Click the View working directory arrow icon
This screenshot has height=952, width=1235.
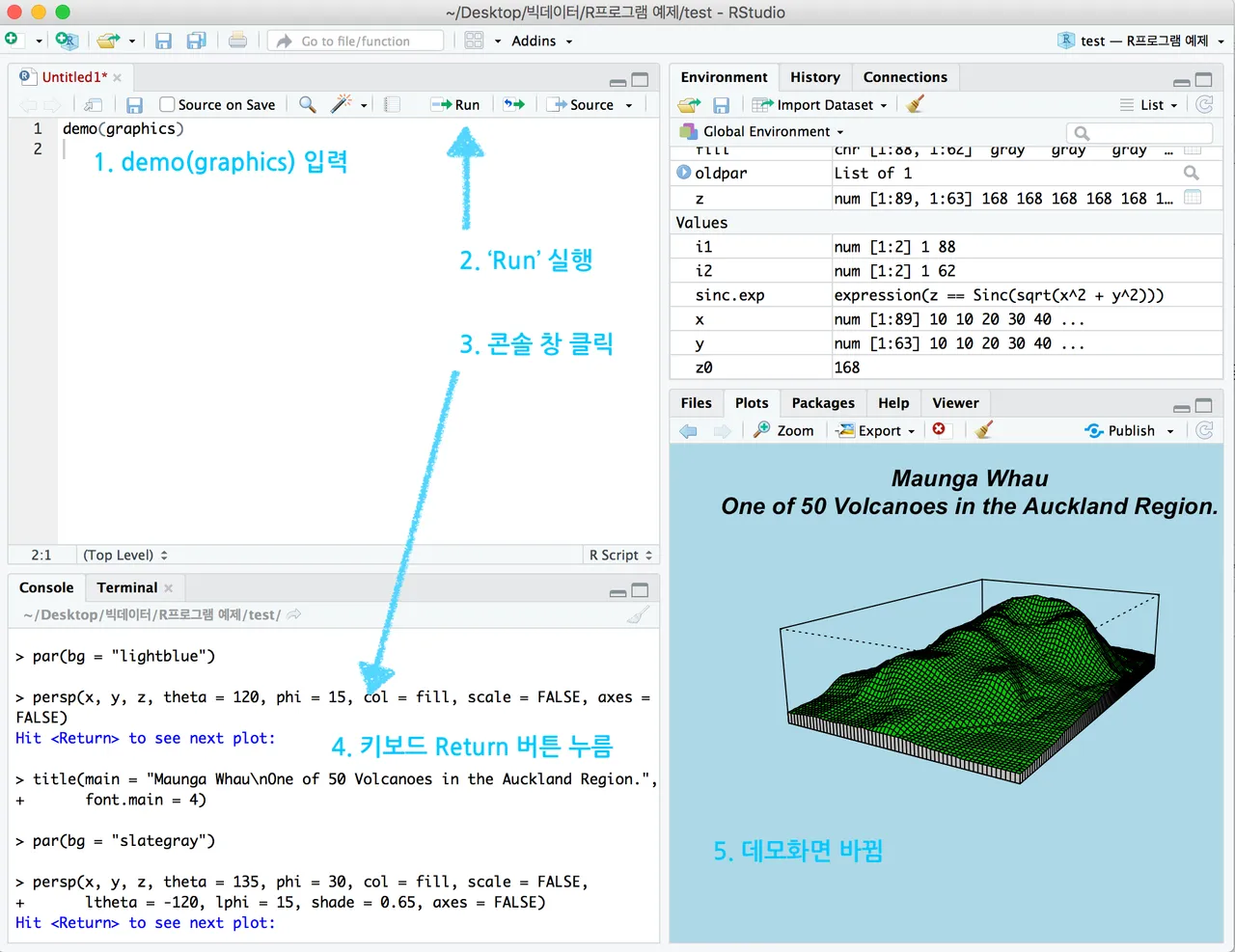pyautogui.click(x=294, y=614)
